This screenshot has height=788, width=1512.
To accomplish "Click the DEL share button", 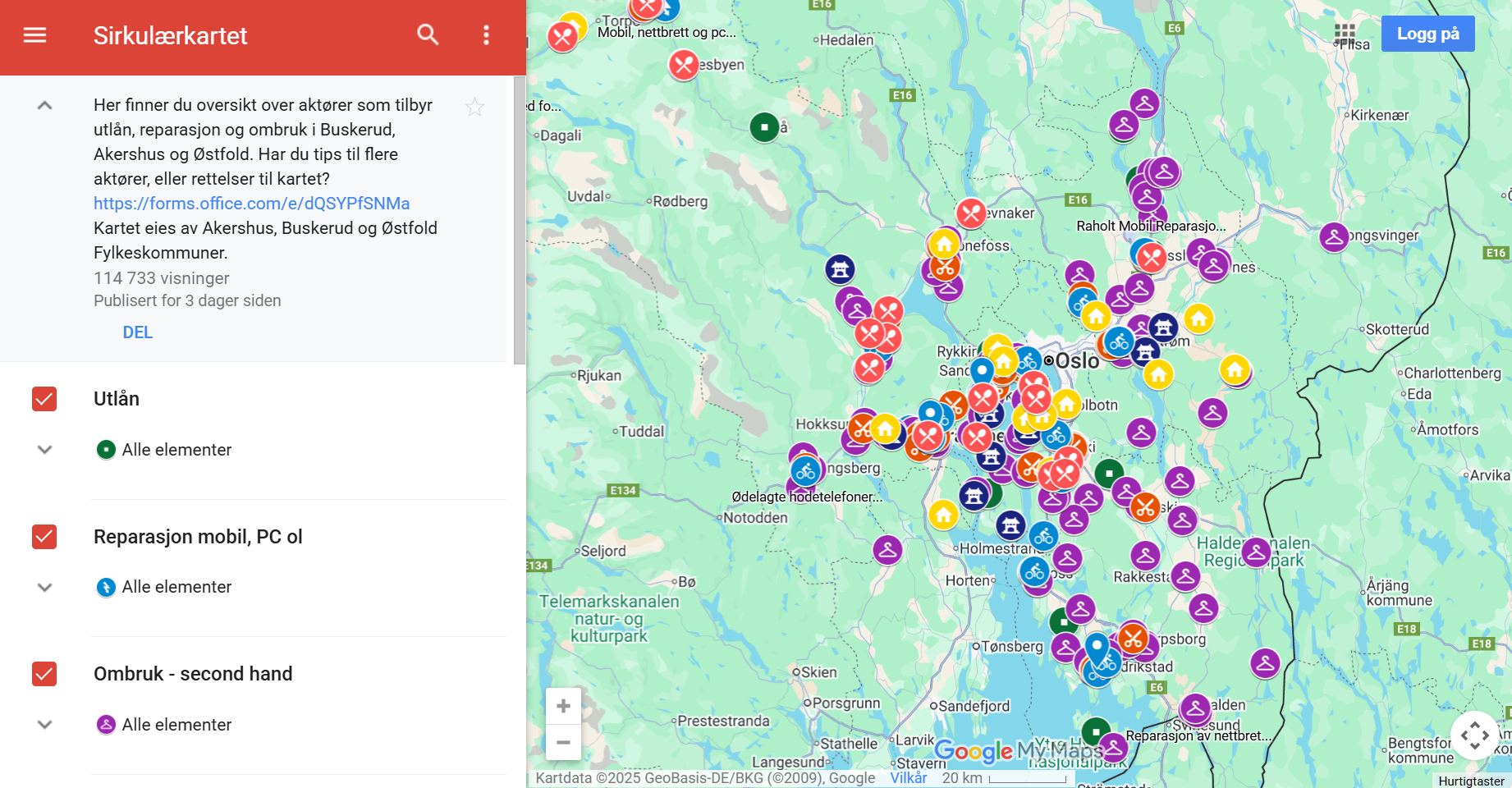I will tap(138, 332).
